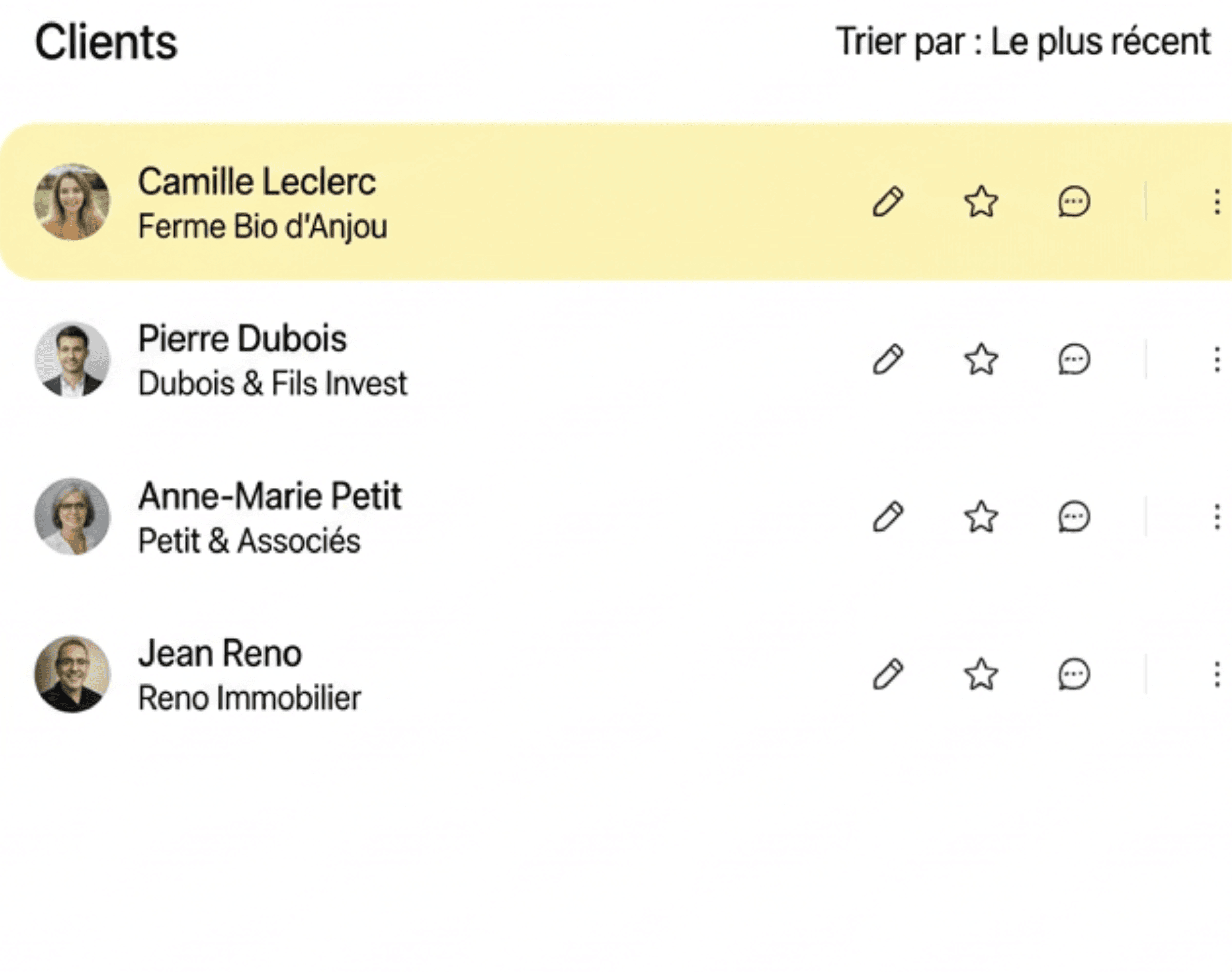The image size is (1232, 972).
Task: Show more actions for Anne-Marie Petit
Action: pos(1217,517)
